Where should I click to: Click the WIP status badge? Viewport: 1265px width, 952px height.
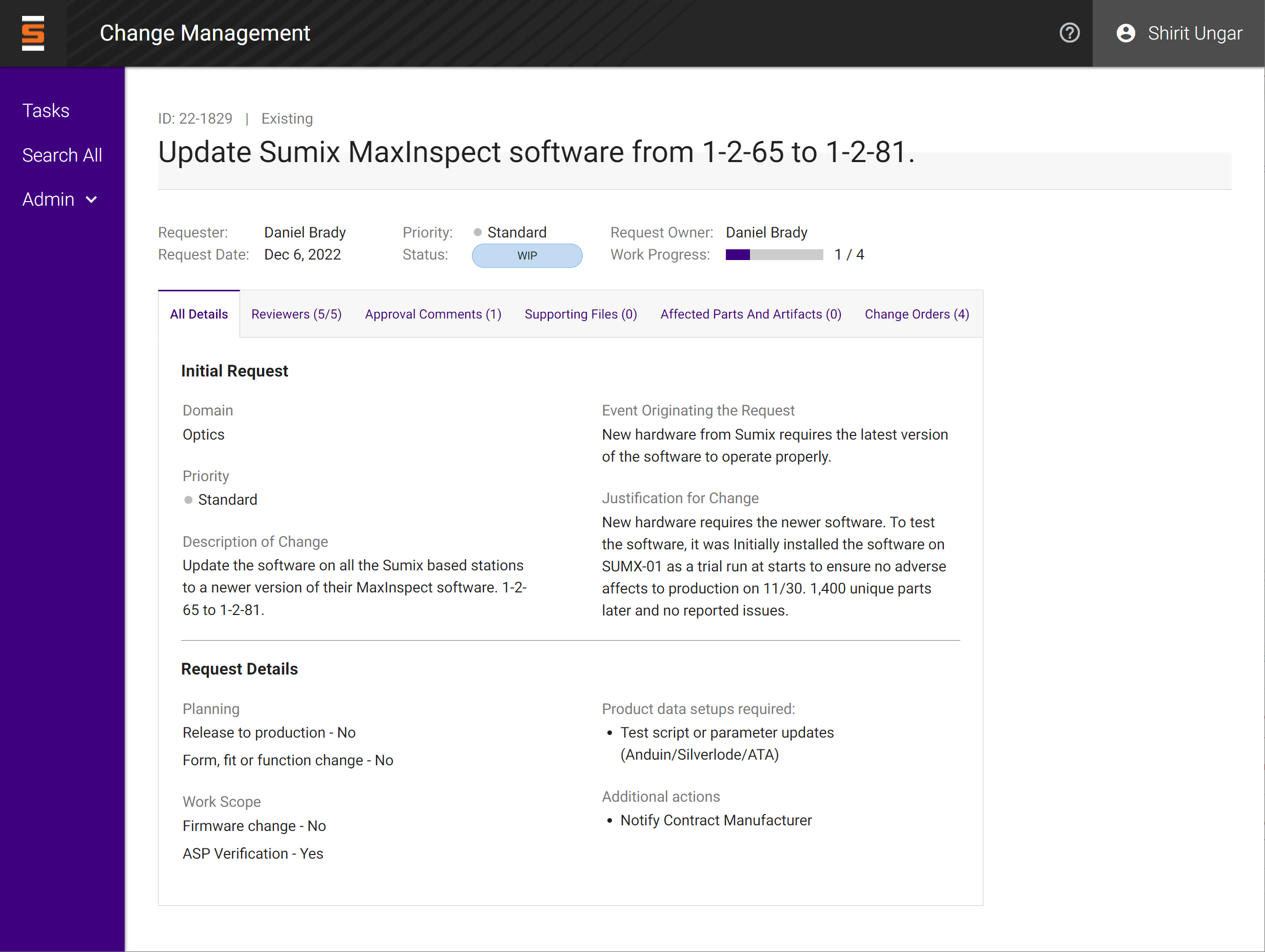[x=527, y=255]
